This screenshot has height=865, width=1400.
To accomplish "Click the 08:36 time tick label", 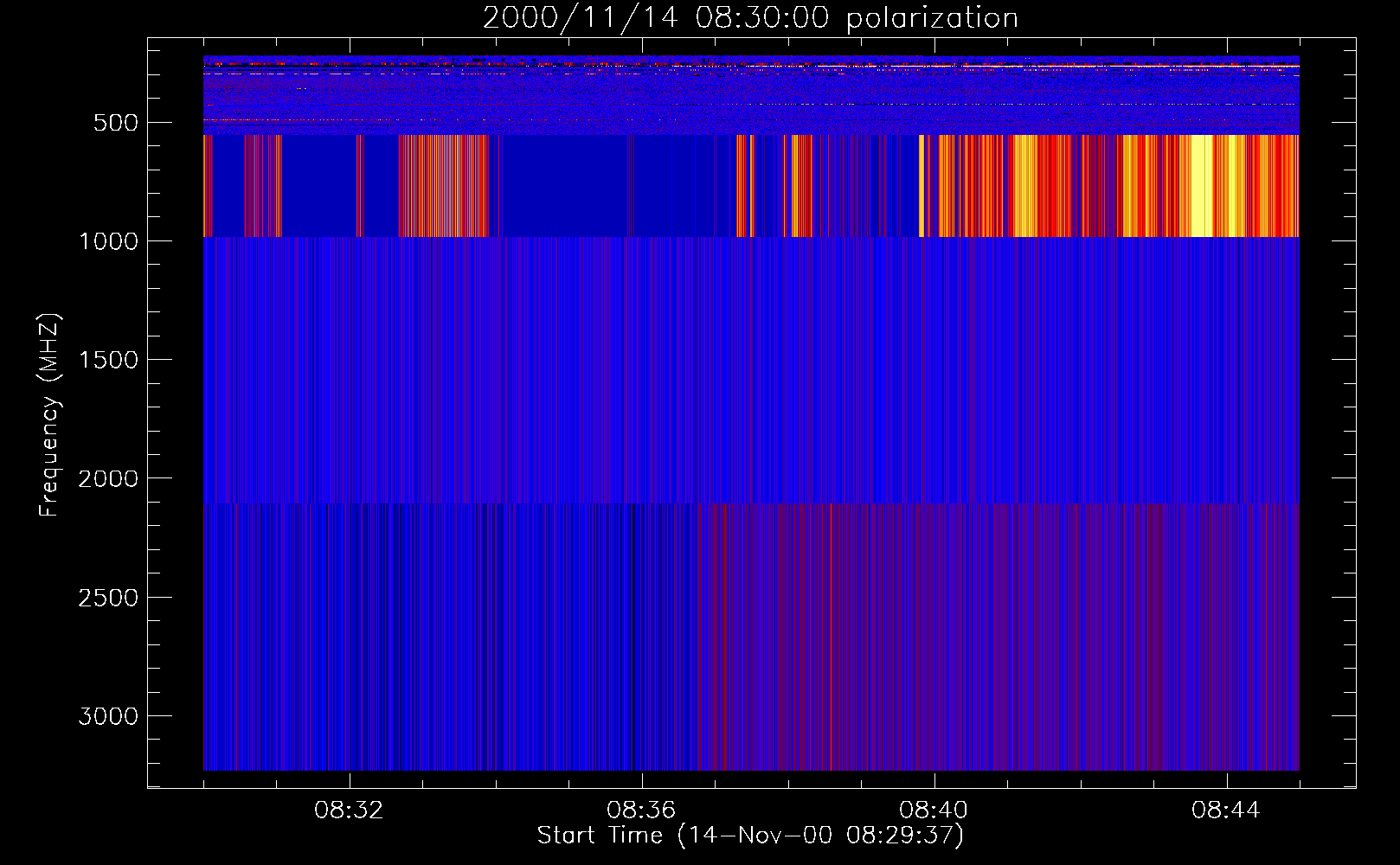I will [641, 811].
